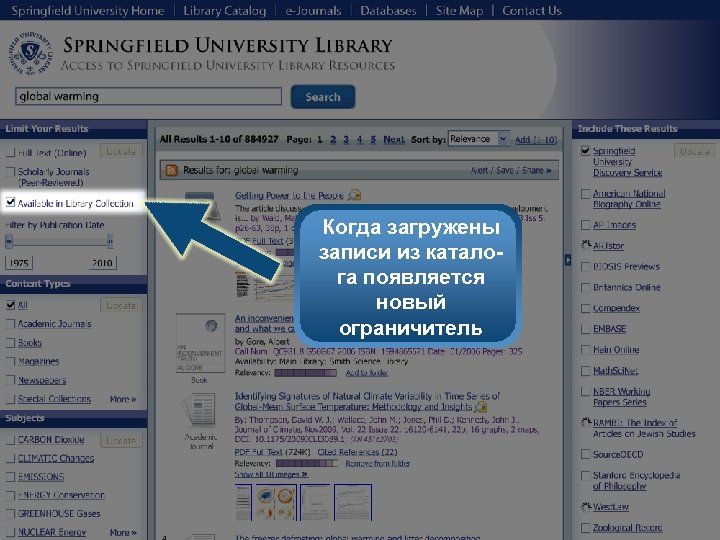This screenshot has height=540, width=720.
Task: Expand More content types
Action: click(x=123, y=399)
